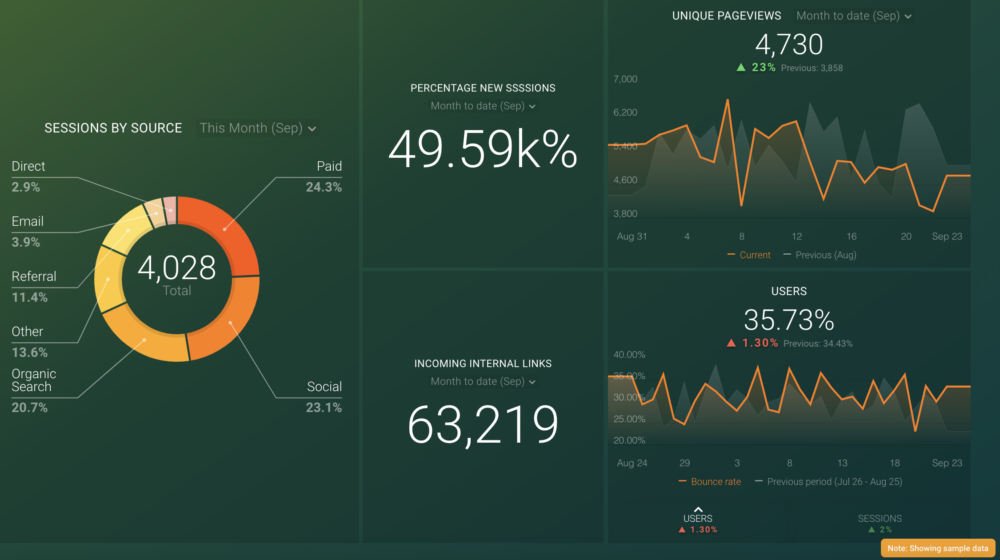The height and width of the screenshot is (560, 1000).
Task: Open the Unique Pageviews date range dropdown
Action: [853, 16]
